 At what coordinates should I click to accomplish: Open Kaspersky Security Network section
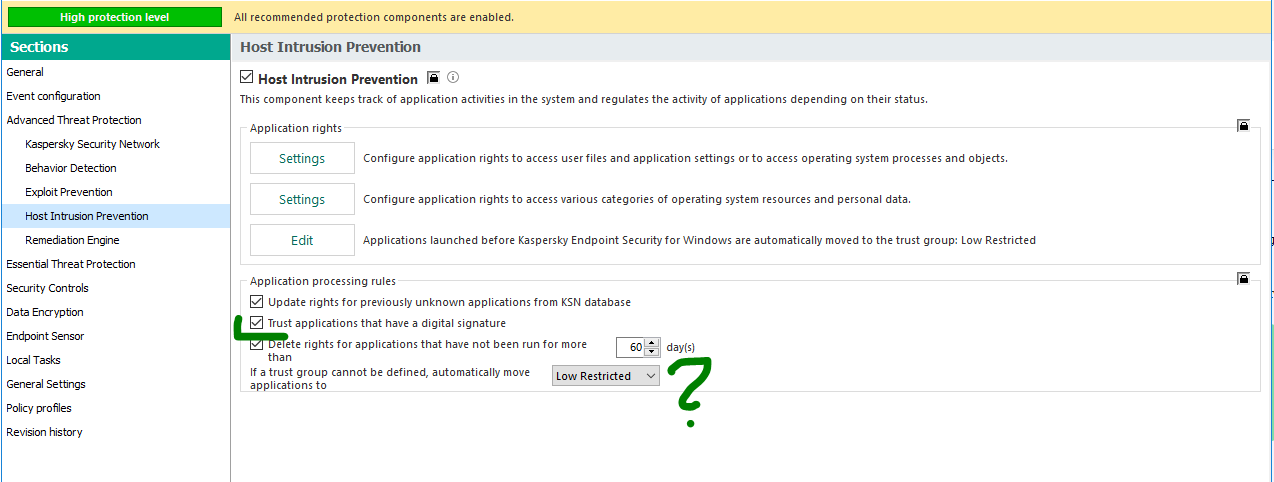92,144
